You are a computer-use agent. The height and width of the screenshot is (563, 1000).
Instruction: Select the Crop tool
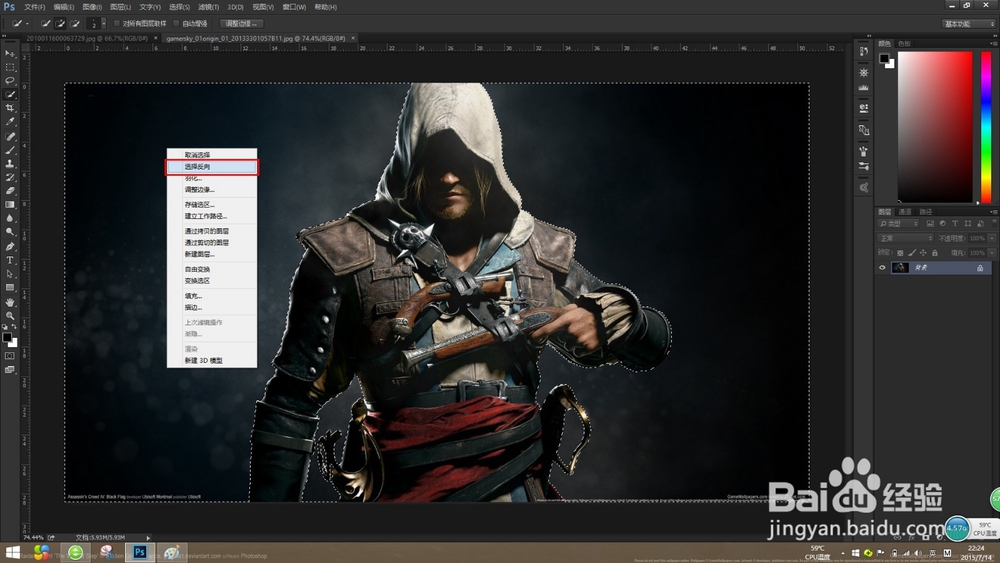click(10, 108)
